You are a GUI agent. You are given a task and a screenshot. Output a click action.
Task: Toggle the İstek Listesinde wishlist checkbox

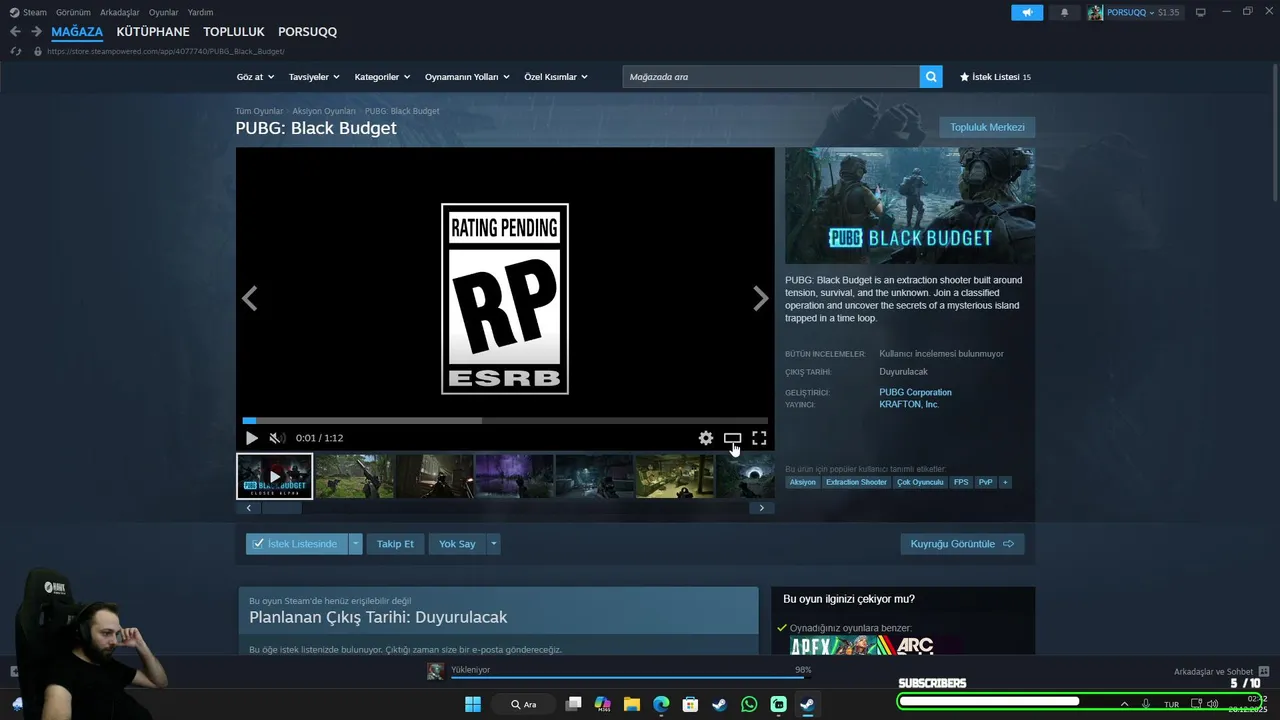pos(258,544)
